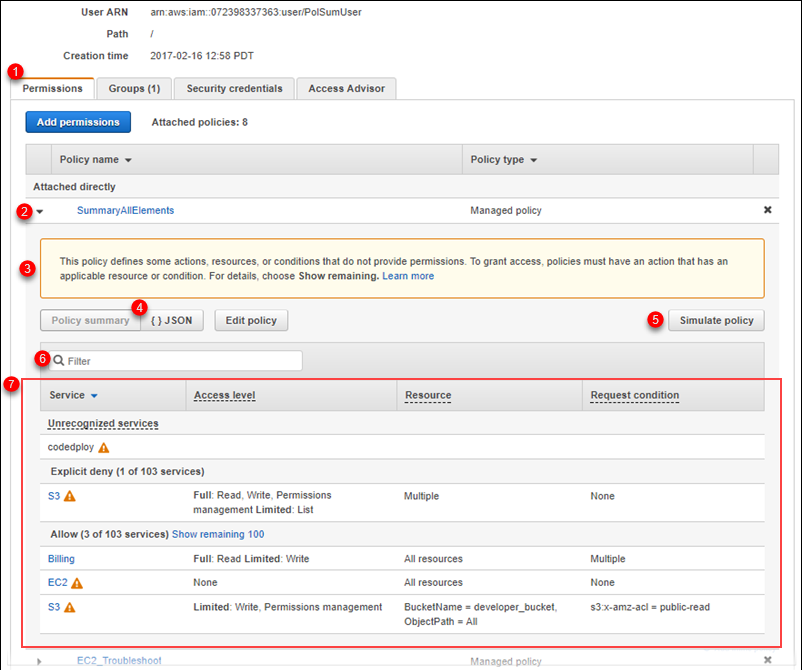Image resolution: width=802 pixels, height=670 pixels.
Task: Select the Policy summary view button
Action: coord(90,320)
